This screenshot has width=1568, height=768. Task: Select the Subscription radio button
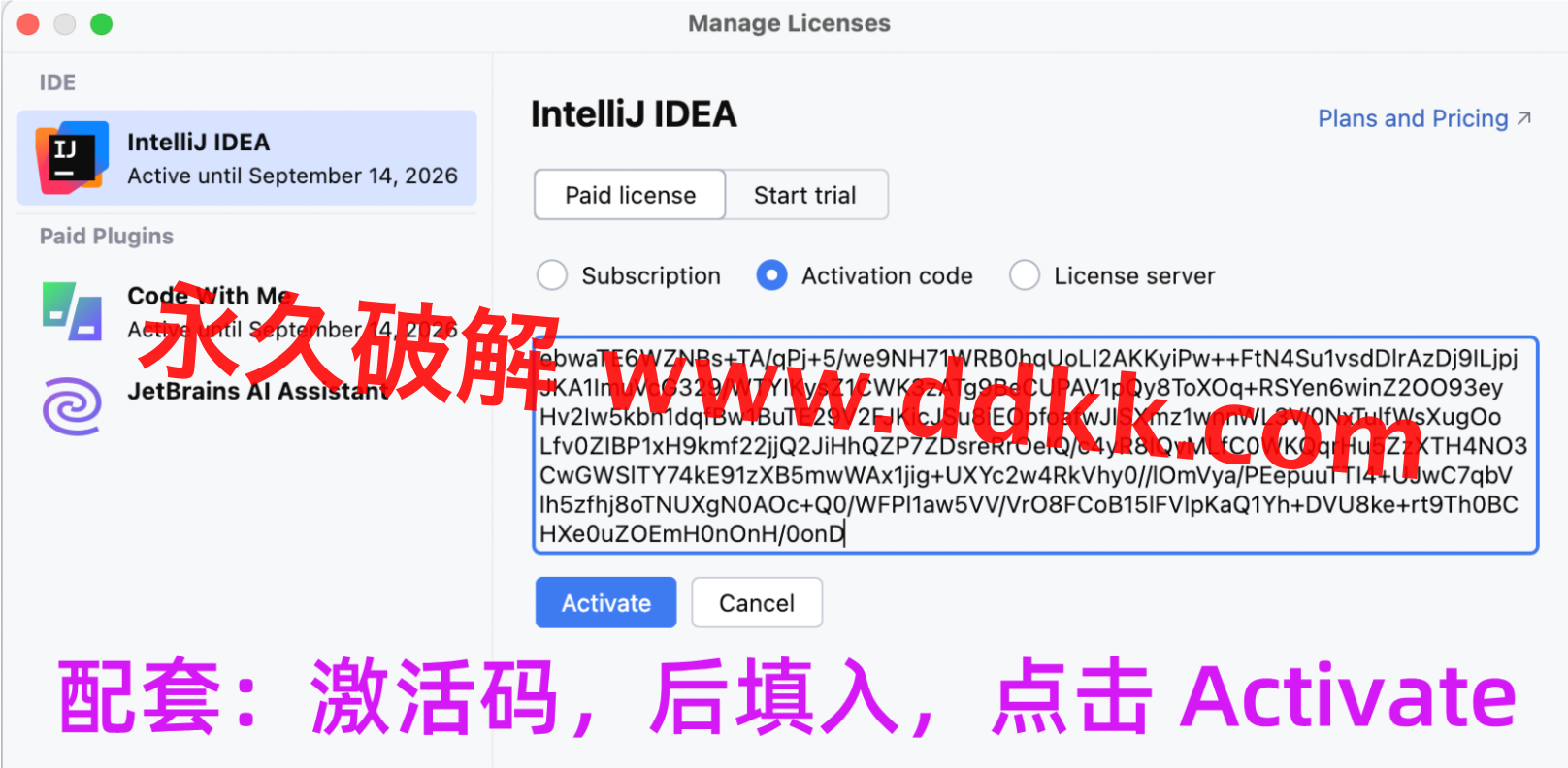pyautogui.click(x=552, y=275)
